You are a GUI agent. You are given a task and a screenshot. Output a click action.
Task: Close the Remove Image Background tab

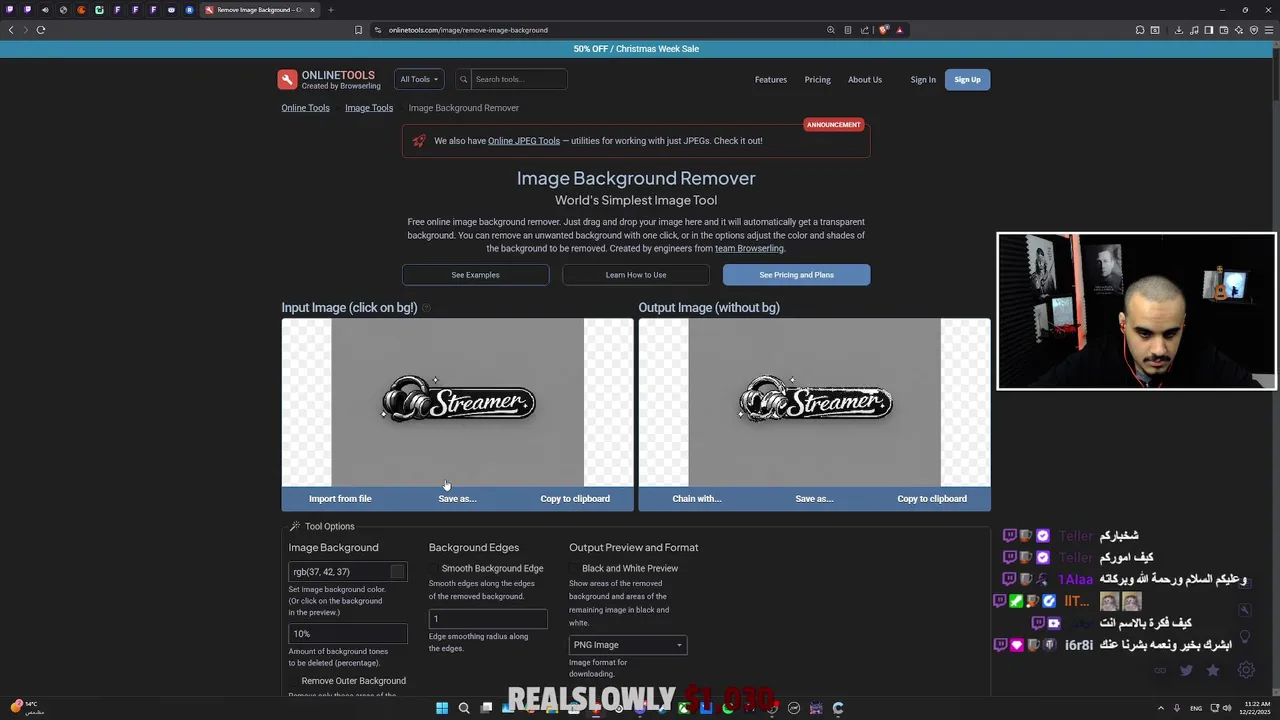click(x=312, y=10)
